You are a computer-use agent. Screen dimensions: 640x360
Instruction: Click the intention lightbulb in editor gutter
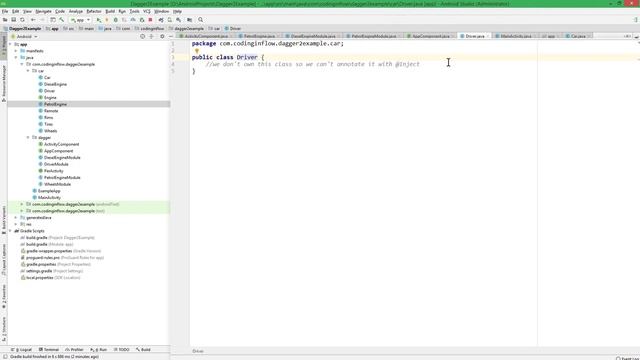tap(197, 51)
